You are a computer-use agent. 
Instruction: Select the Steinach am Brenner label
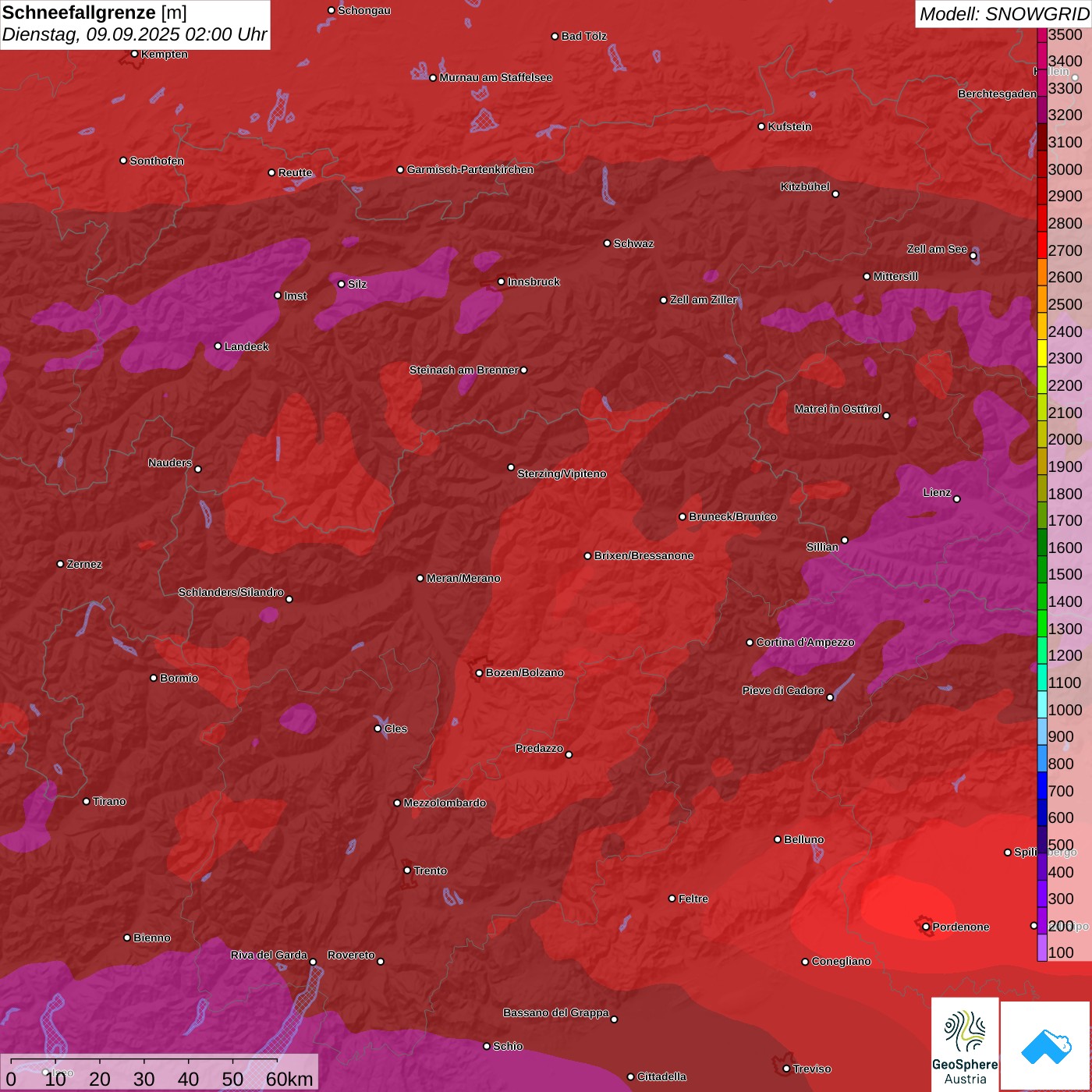point(463,370)
